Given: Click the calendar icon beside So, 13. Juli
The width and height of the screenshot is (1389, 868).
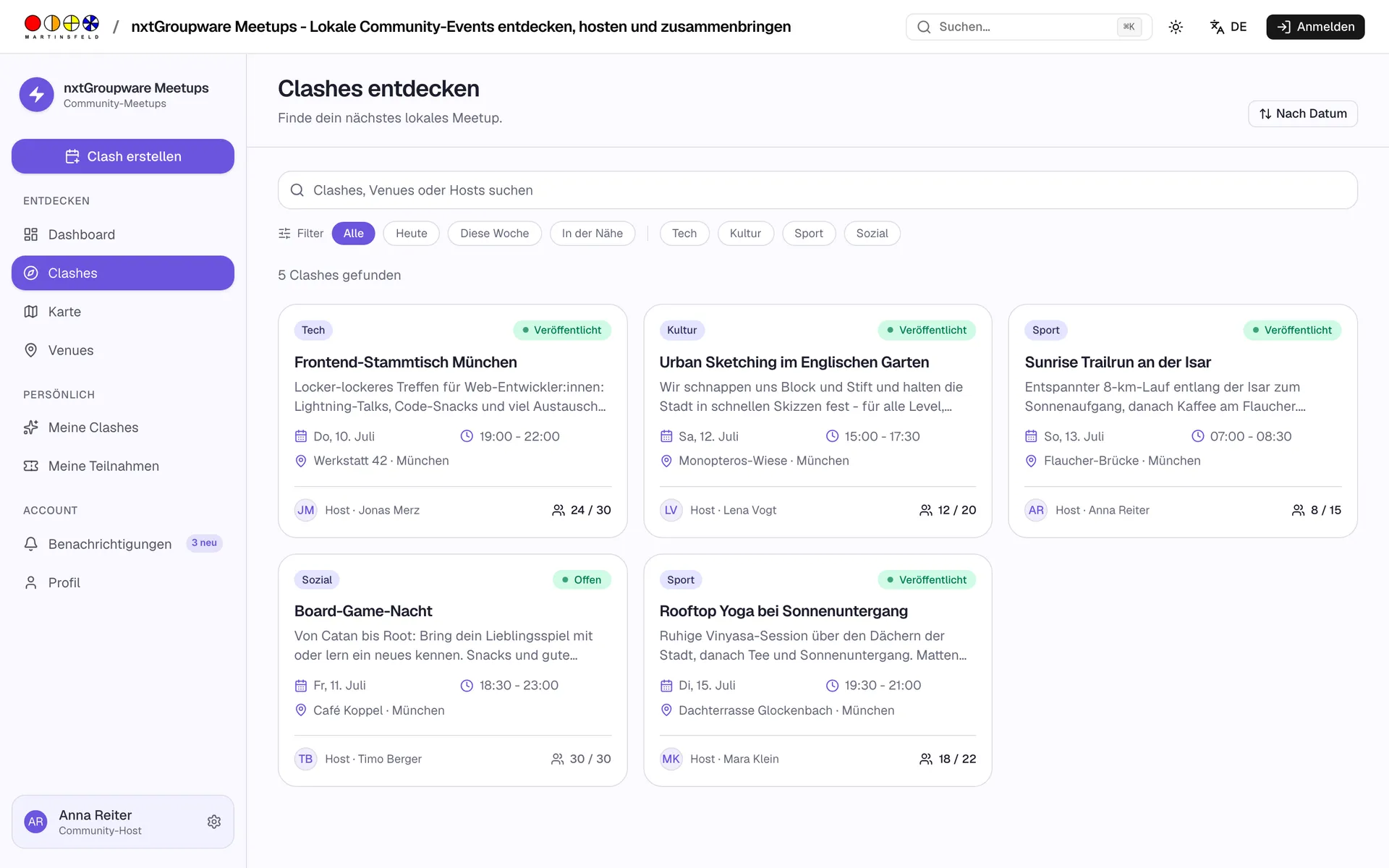Looking at the screenshot, I should pos(1031,436).
